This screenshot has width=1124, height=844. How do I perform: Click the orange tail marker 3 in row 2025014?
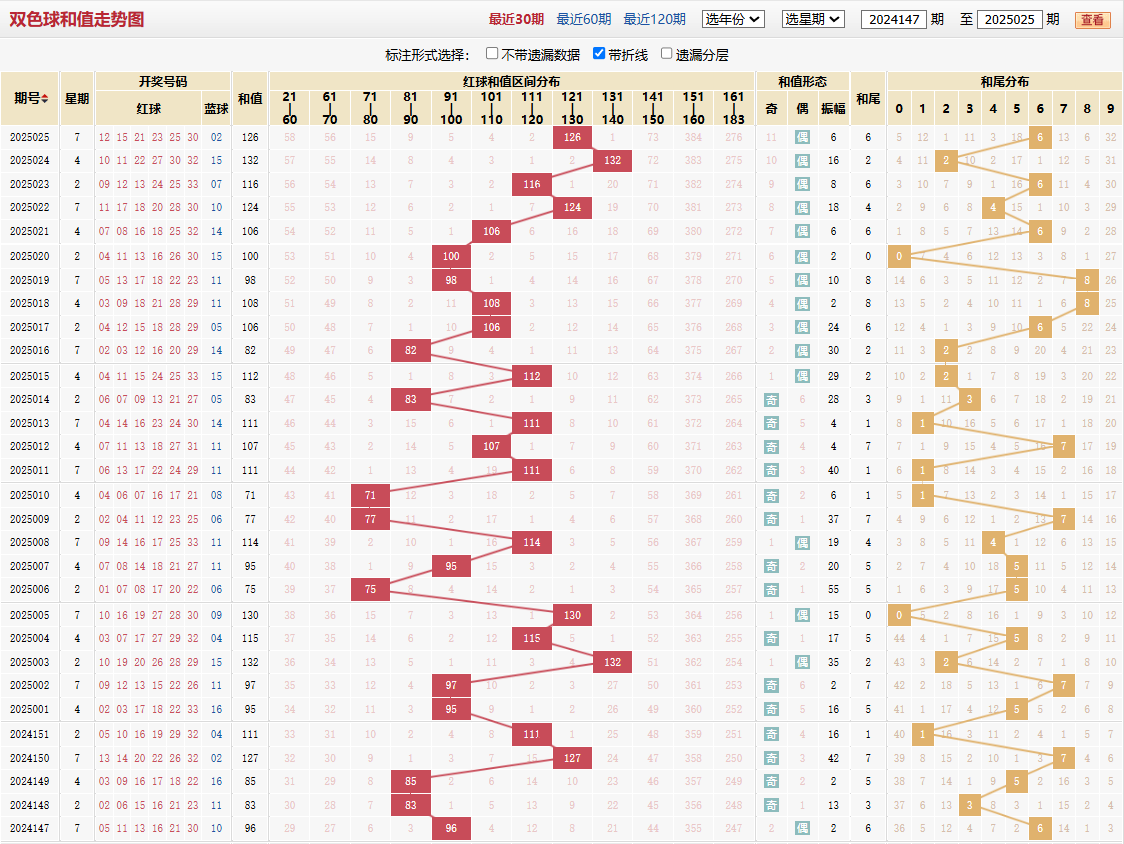(969, 399)
